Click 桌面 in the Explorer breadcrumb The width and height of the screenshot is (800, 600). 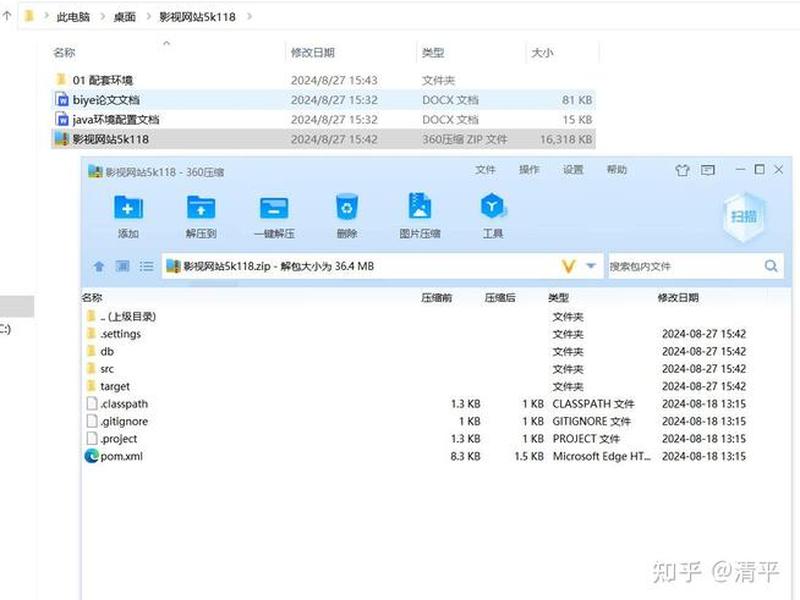tap(124, 17)
